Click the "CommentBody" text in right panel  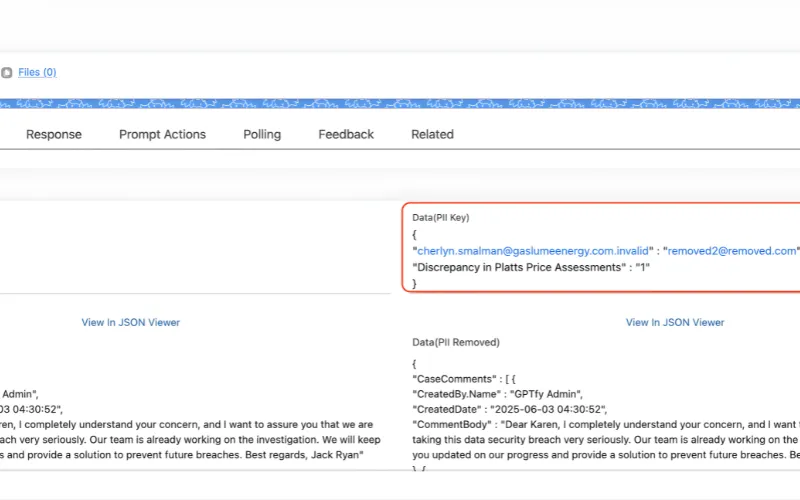coord(451,424)
